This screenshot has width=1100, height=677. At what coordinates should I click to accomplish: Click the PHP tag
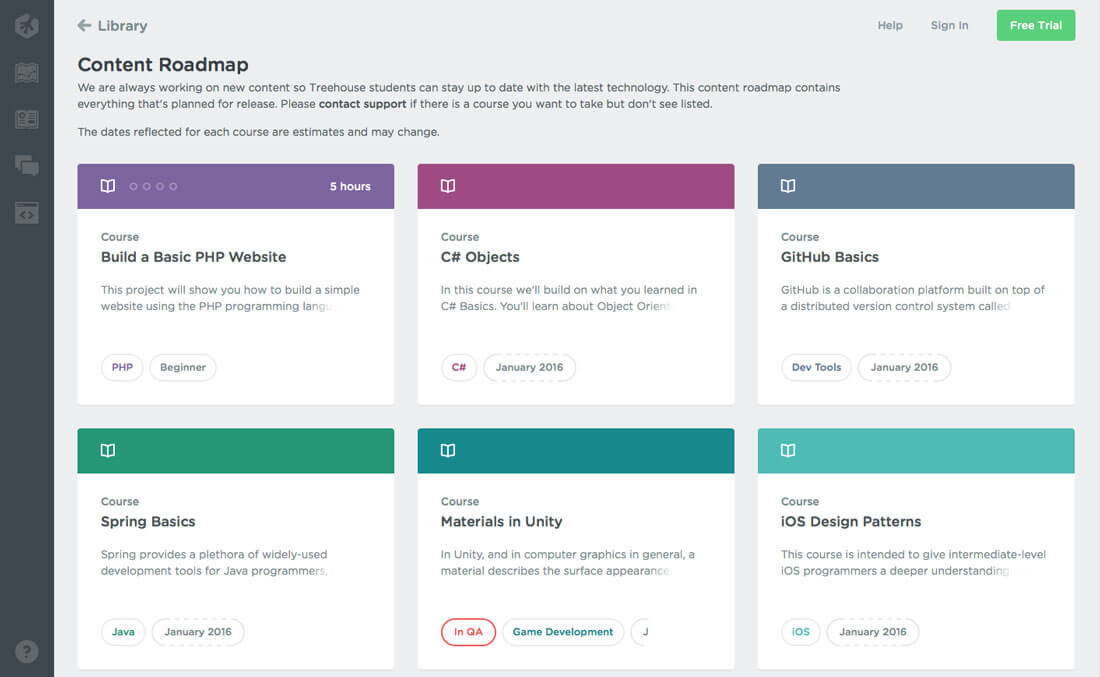pos(122,367)
